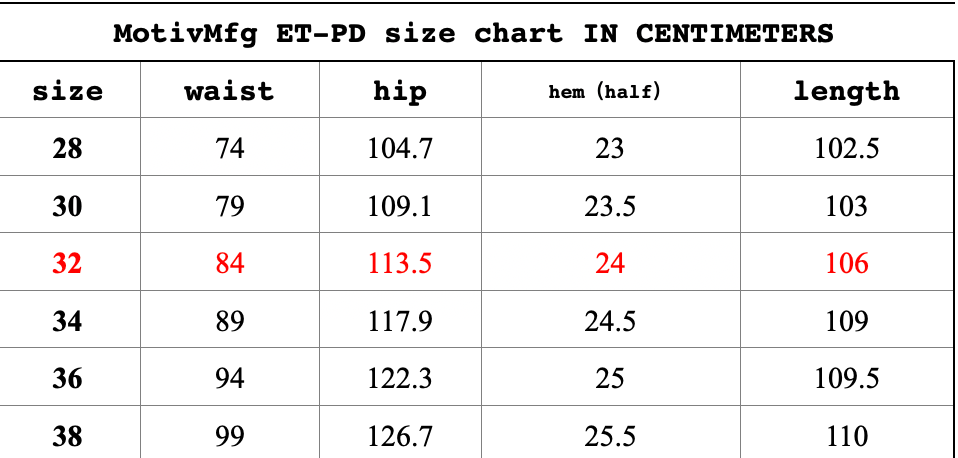This screenshot has height=458, width=958.
Task: Select the hem value 24.5
Action: [609, 322]
